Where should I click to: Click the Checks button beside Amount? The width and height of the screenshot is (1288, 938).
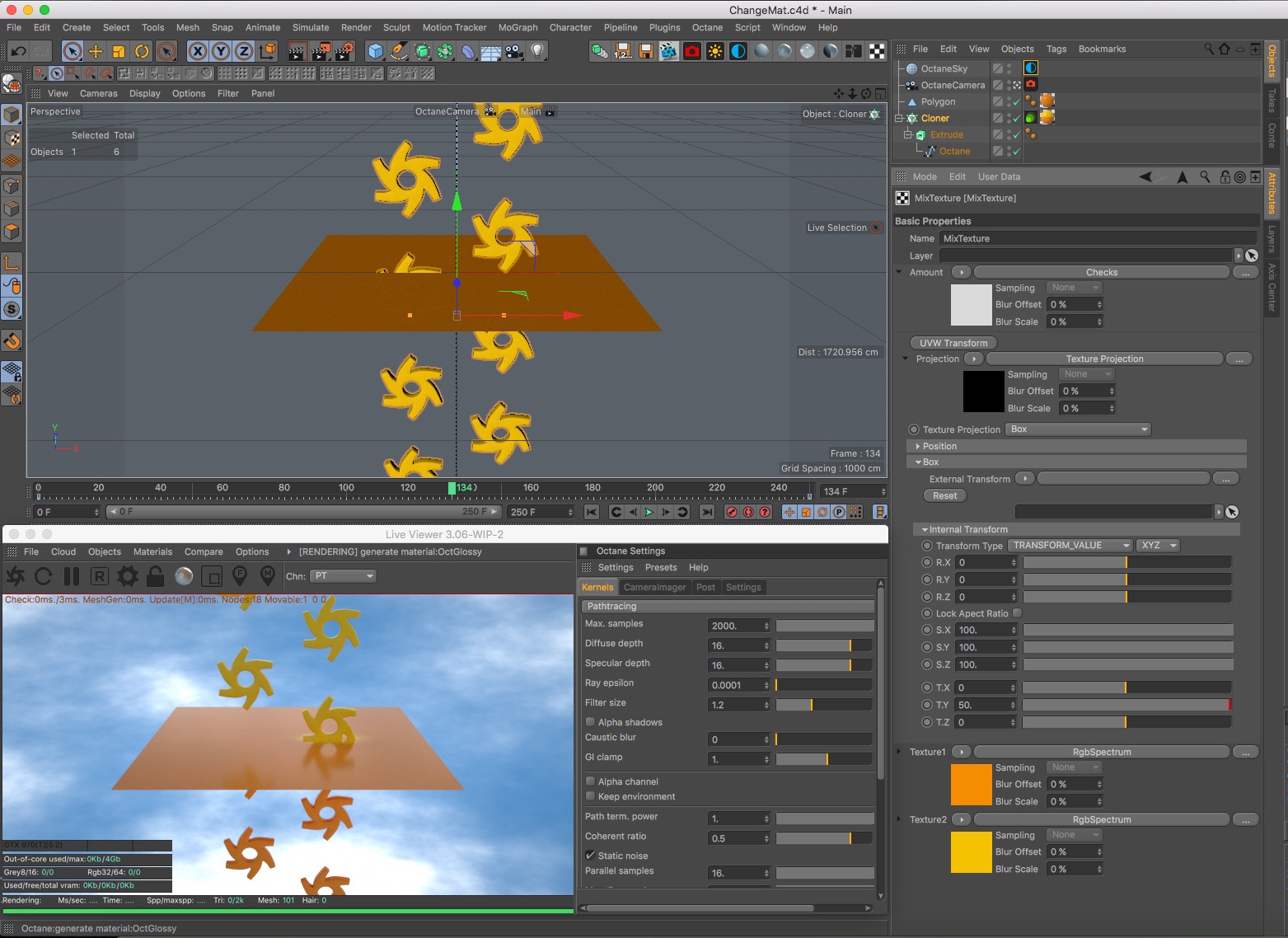pos(1102,272)
